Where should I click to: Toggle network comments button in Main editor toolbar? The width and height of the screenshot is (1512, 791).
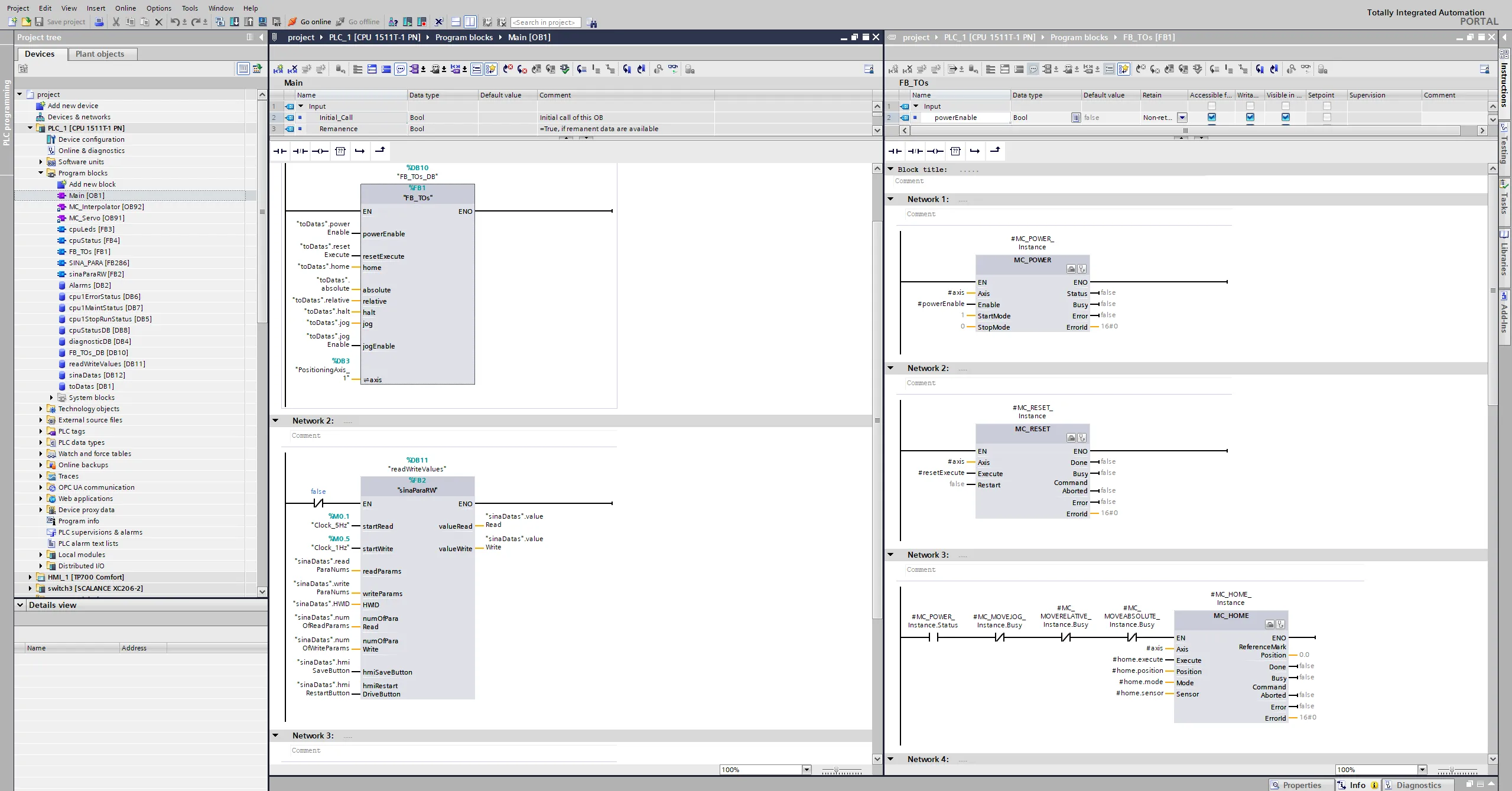[401, 69]
